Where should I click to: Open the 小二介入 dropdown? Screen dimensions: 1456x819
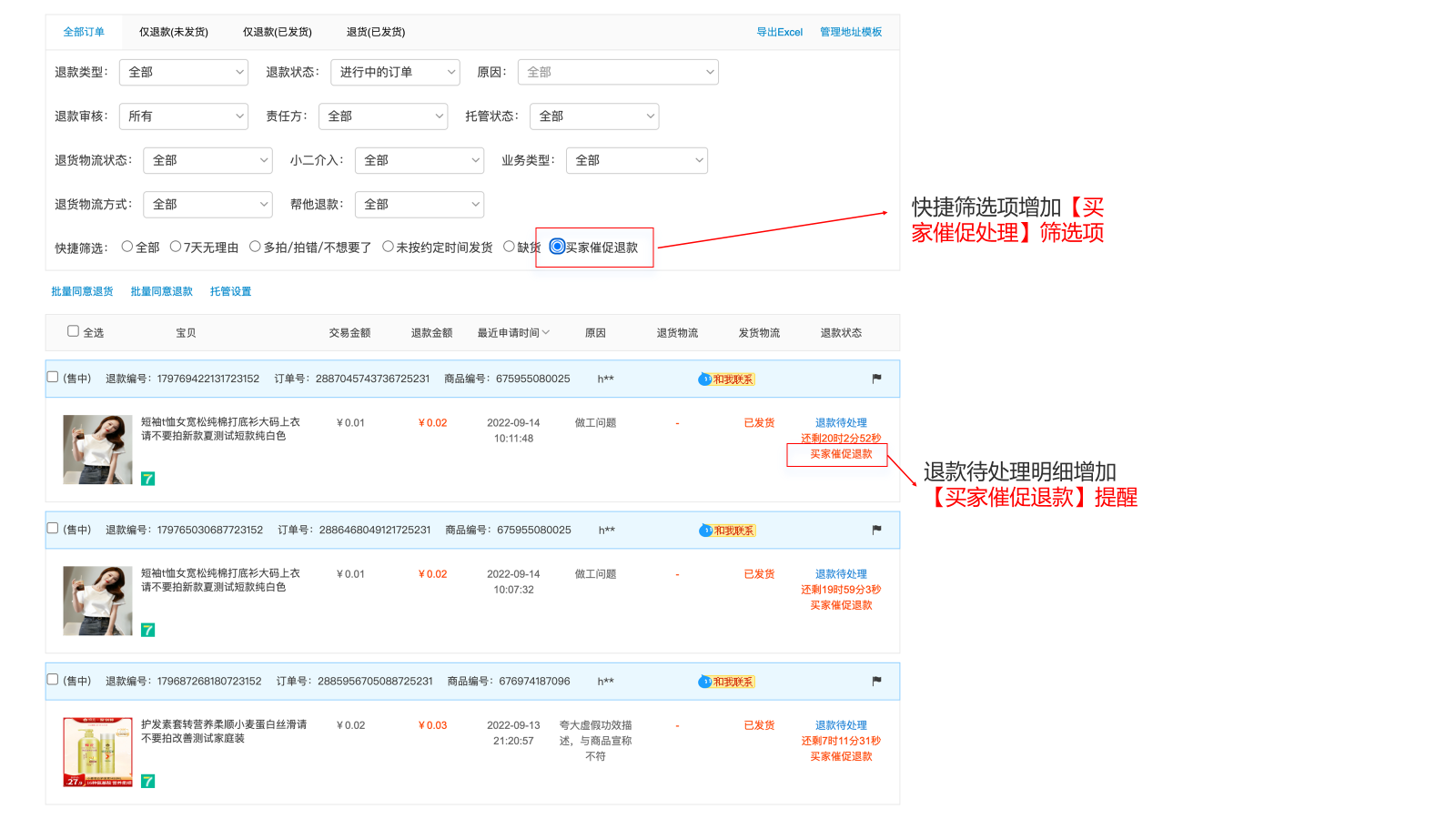[419, 160]
